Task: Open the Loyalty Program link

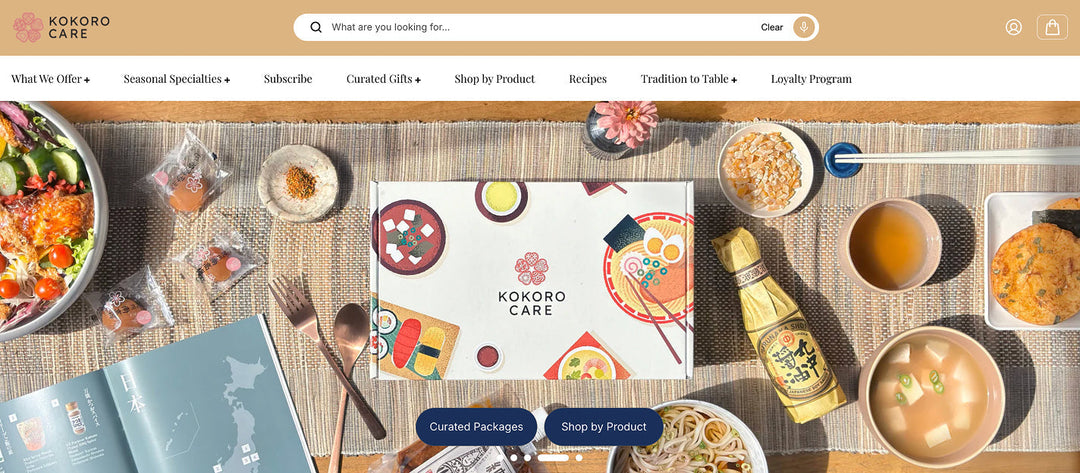Action: point(811,79)
